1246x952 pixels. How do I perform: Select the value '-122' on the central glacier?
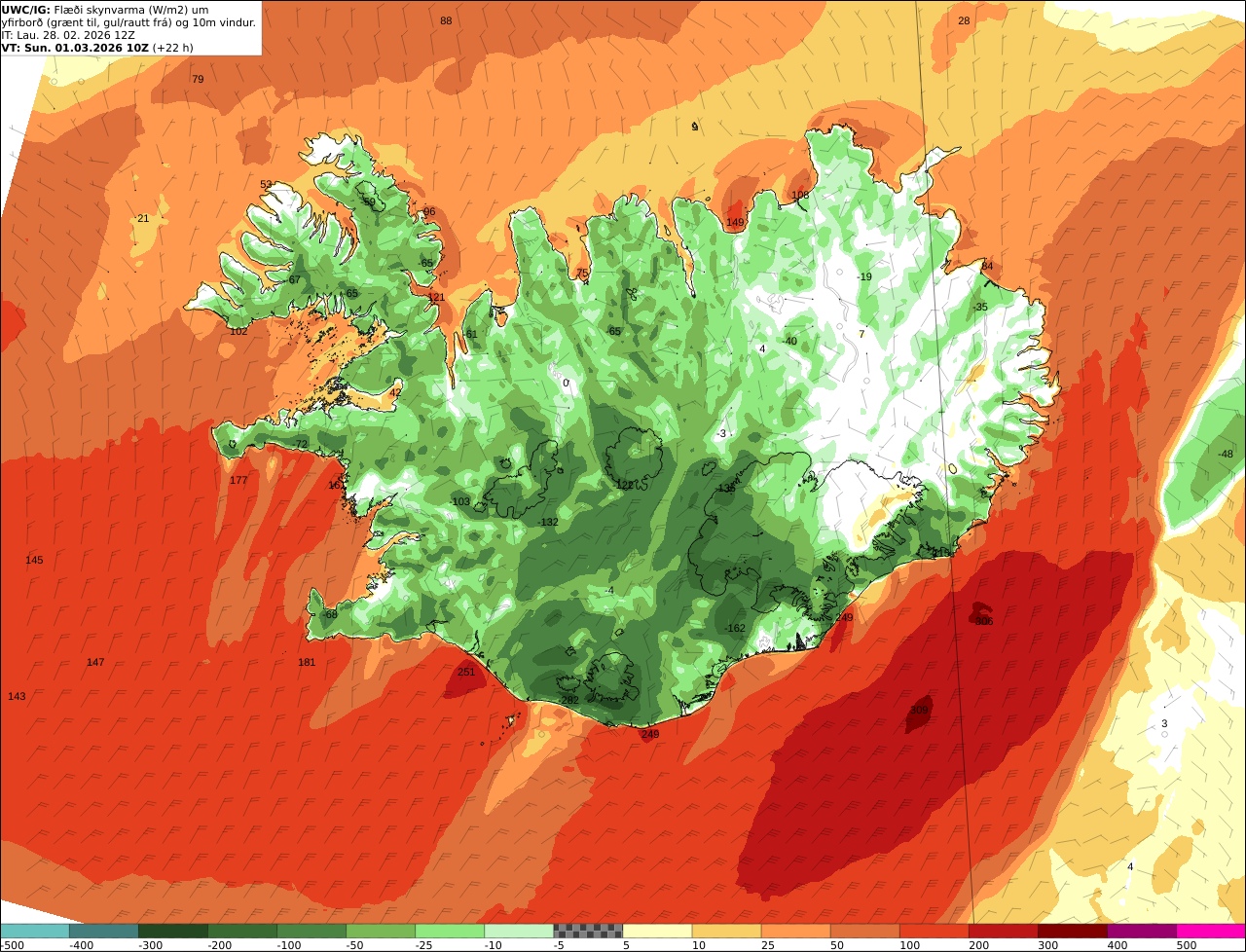click(623, 485)
